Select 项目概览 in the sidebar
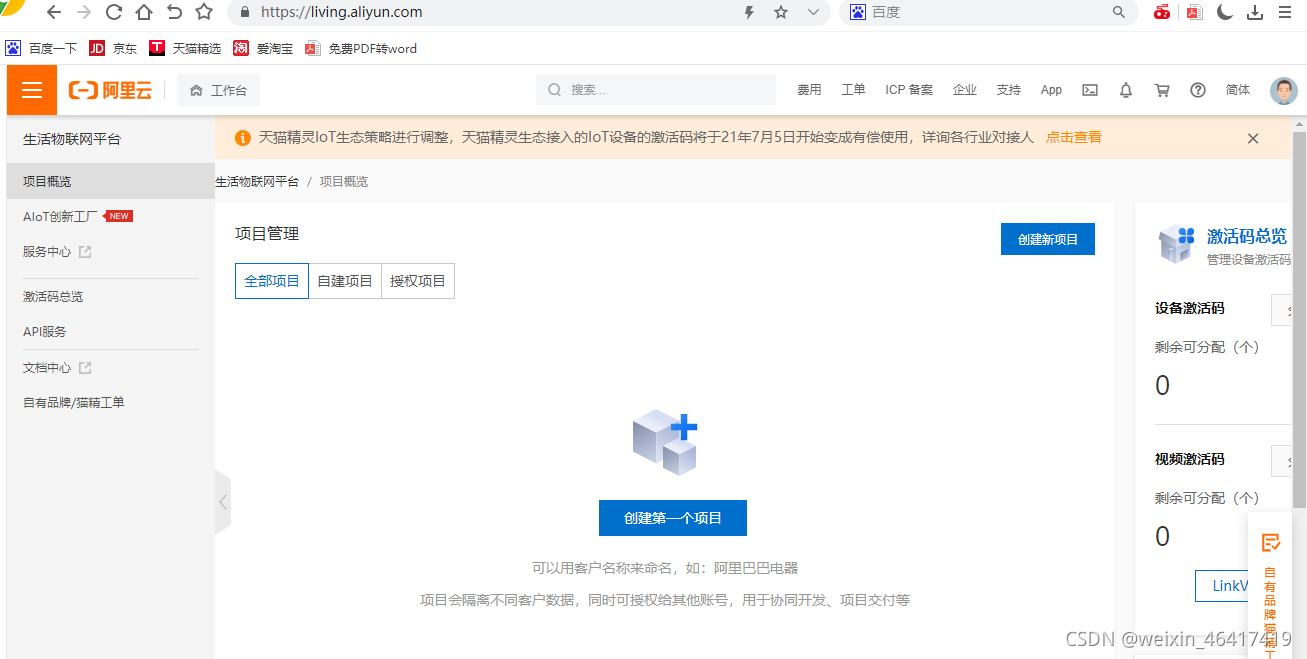 pos(111,181)
